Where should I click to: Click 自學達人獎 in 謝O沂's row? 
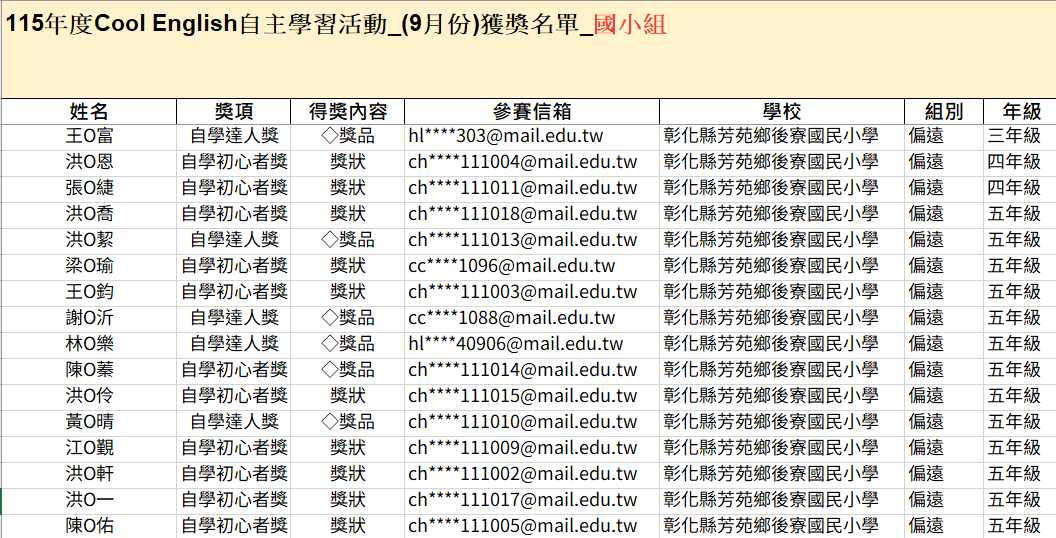coord(234,318)
